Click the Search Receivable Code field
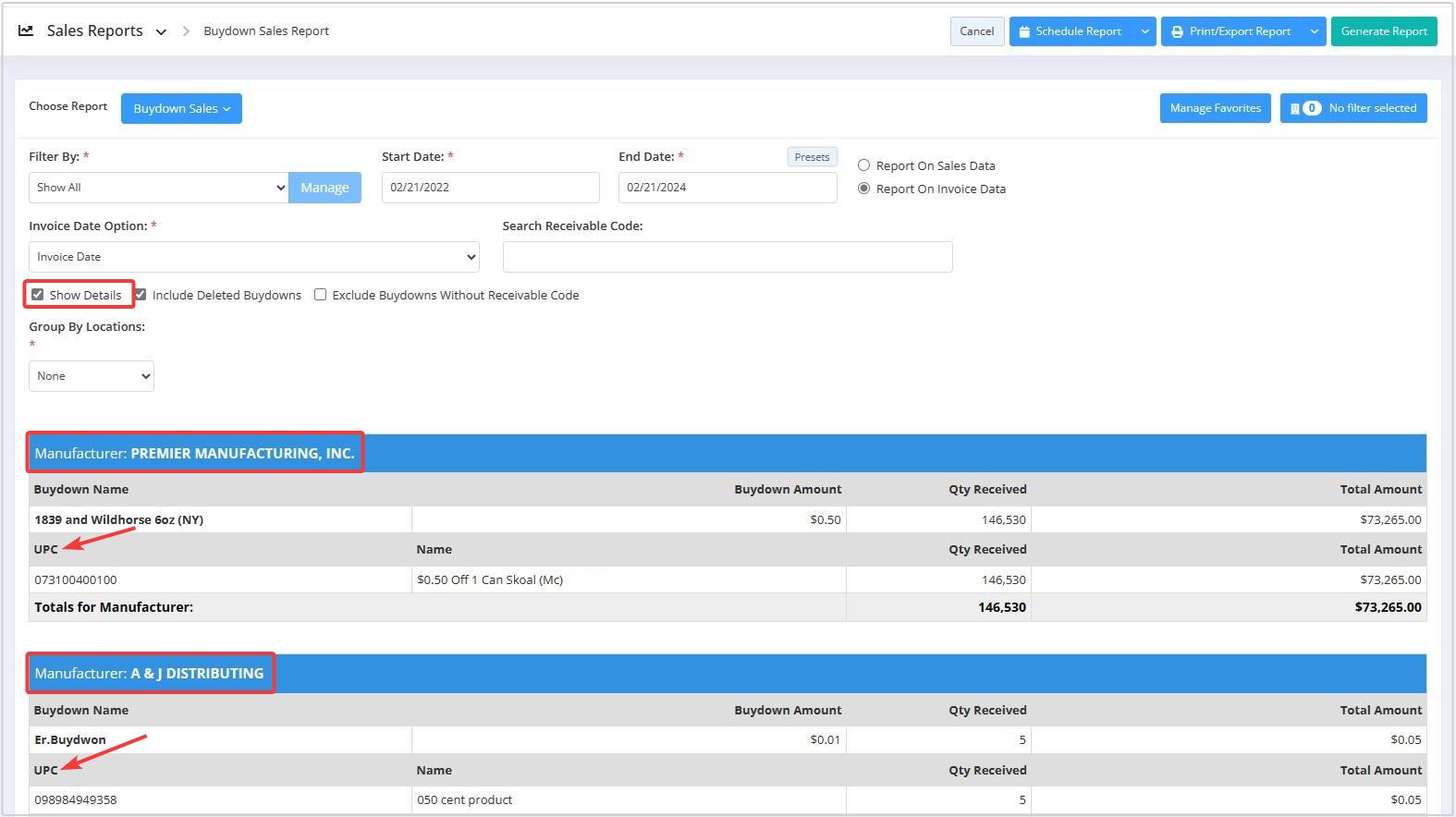The image size is (1456, 817). pyautogui.click(x=728, y=257)
